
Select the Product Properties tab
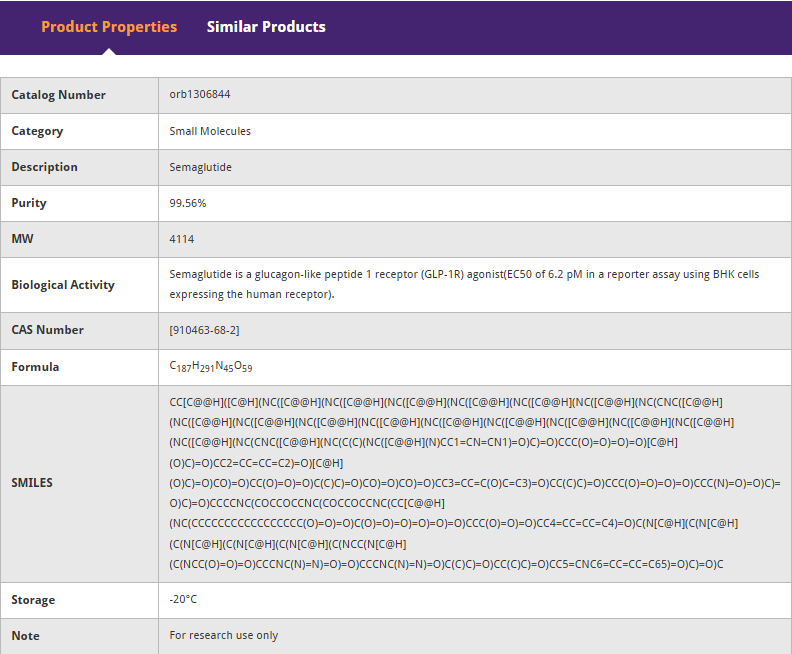click(109, 27)
